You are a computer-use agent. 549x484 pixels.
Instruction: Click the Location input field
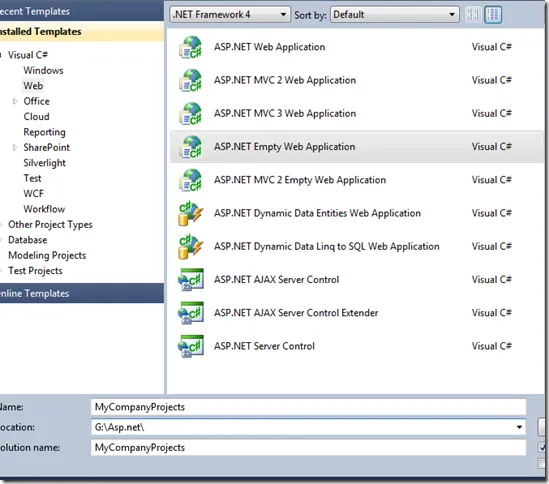308,427
